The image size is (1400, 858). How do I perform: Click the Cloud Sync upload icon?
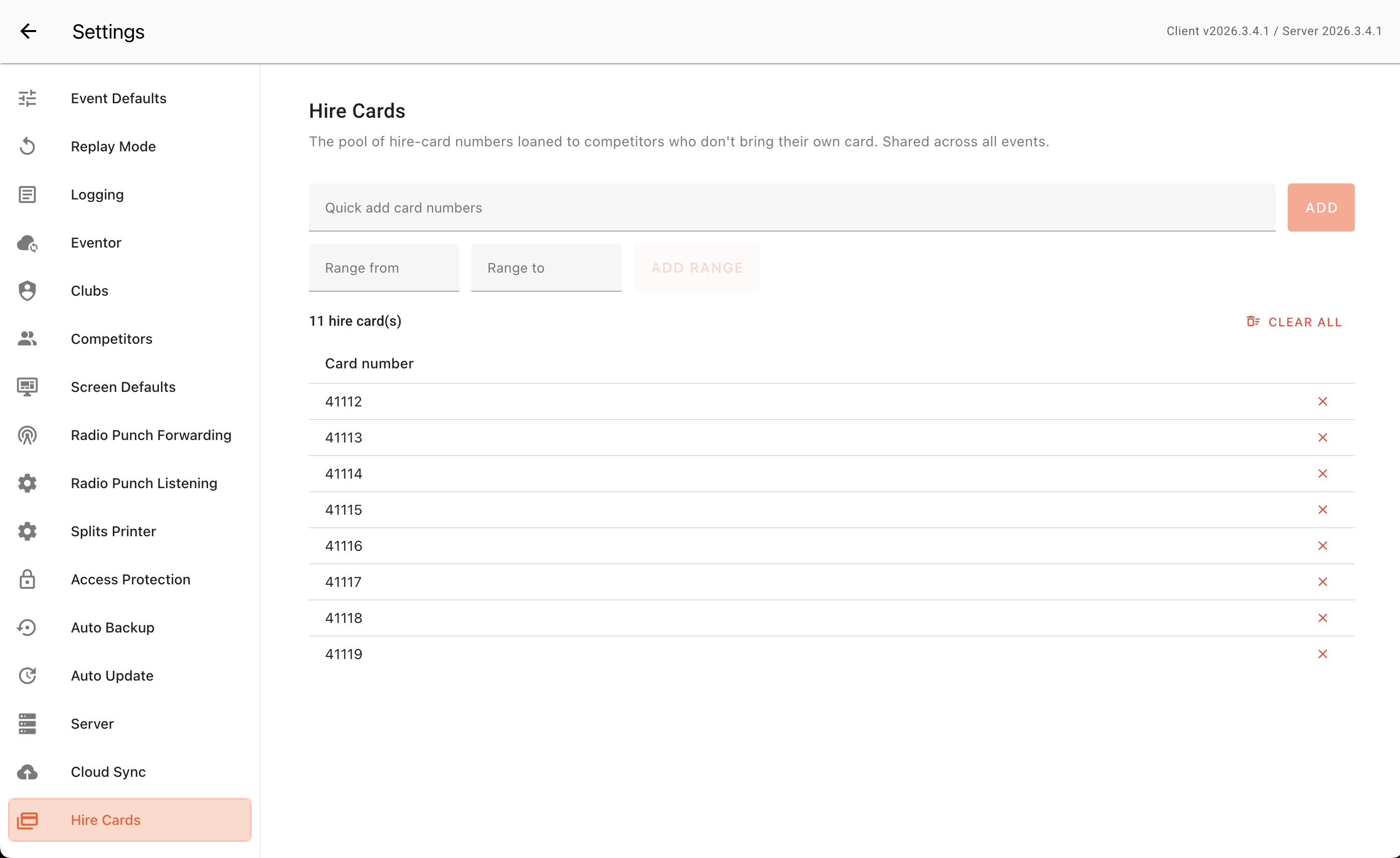27,772
